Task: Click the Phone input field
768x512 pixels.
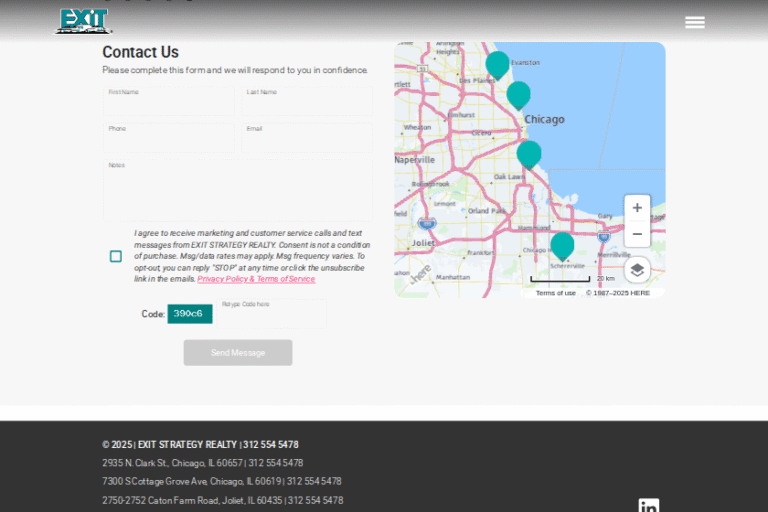Action: (168, 138)
